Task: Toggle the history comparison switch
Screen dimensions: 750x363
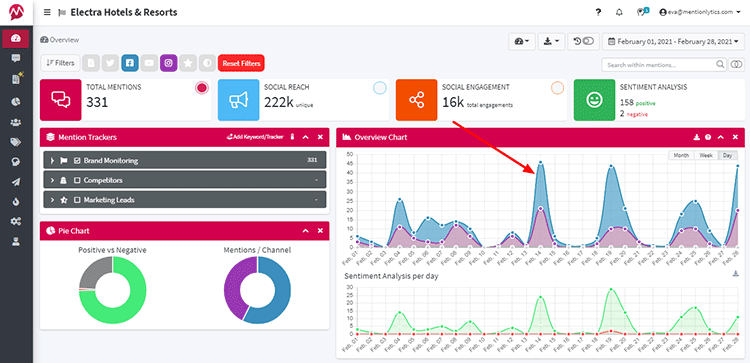Action: pos(584,42)
